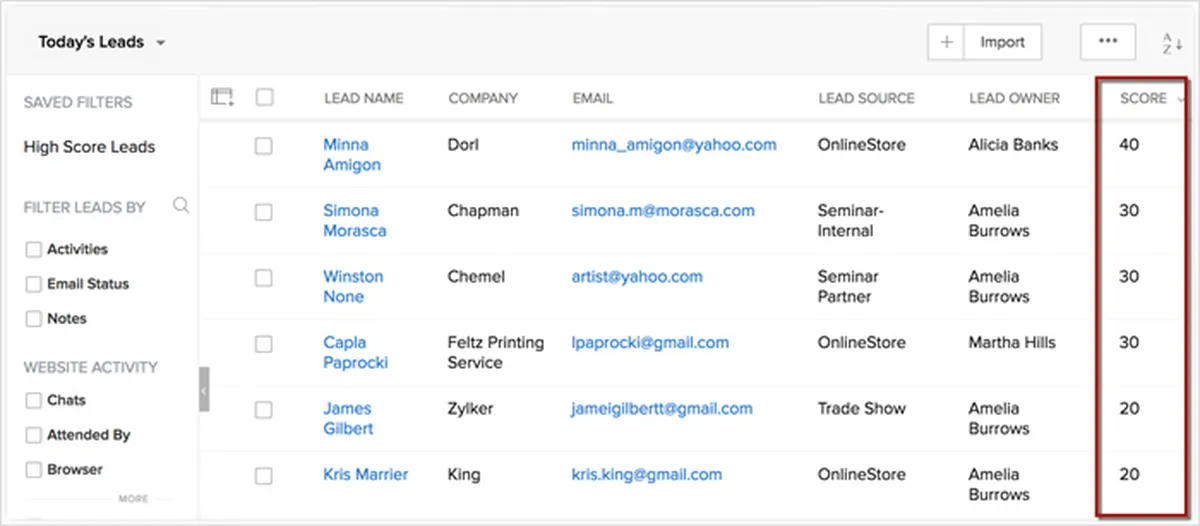Check the Chats website activity filter
1200x526 pixels.
tap(34, 400)
